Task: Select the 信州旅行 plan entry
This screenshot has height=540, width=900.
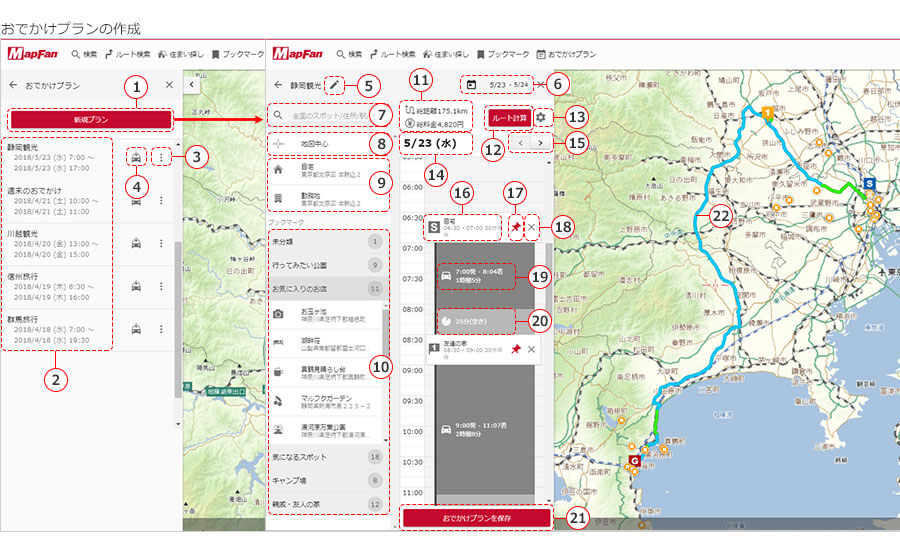Action: click(57, 286)
